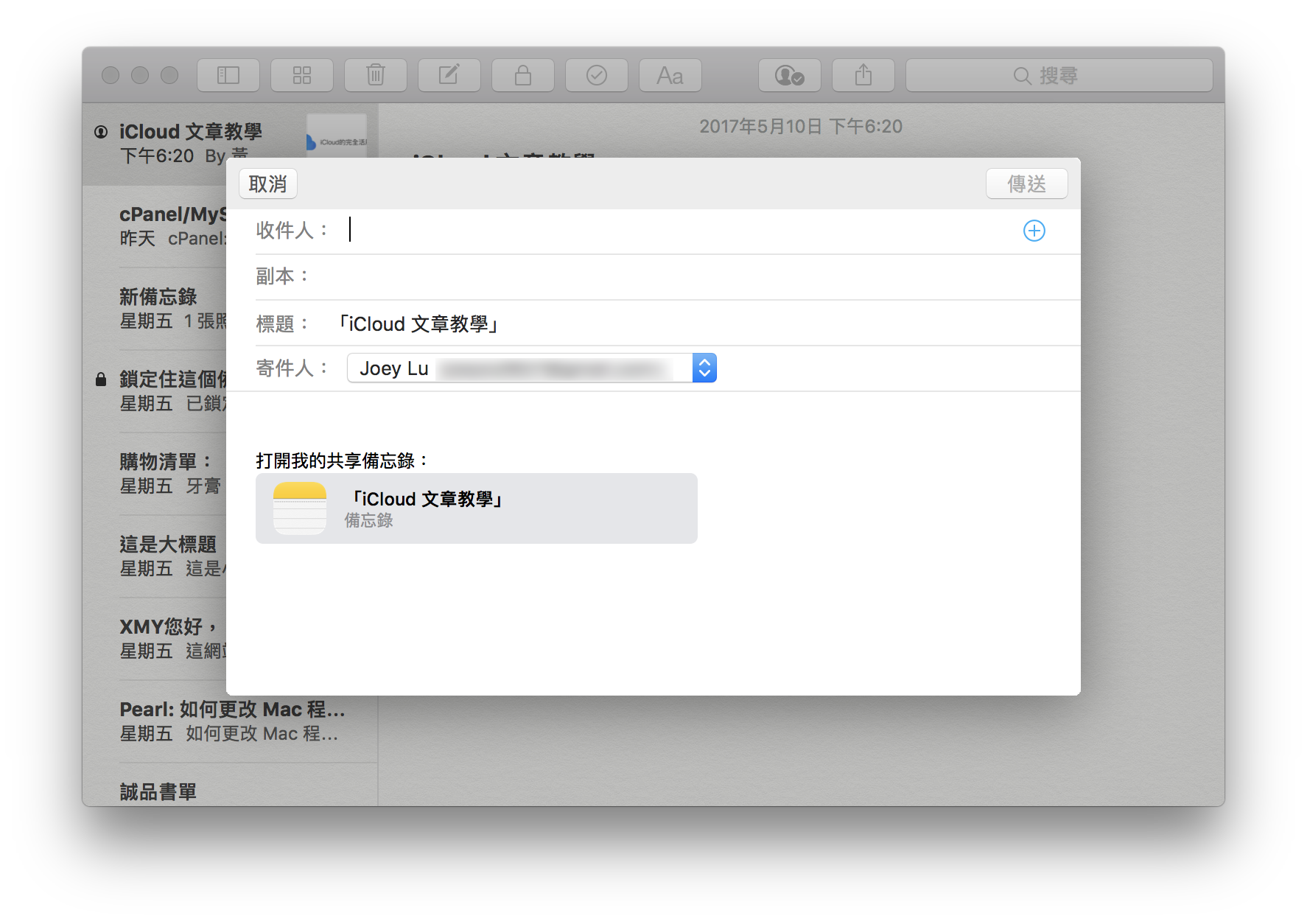Open add people collaboration icon
This screenshot has height=924, width=1307.
790,75
